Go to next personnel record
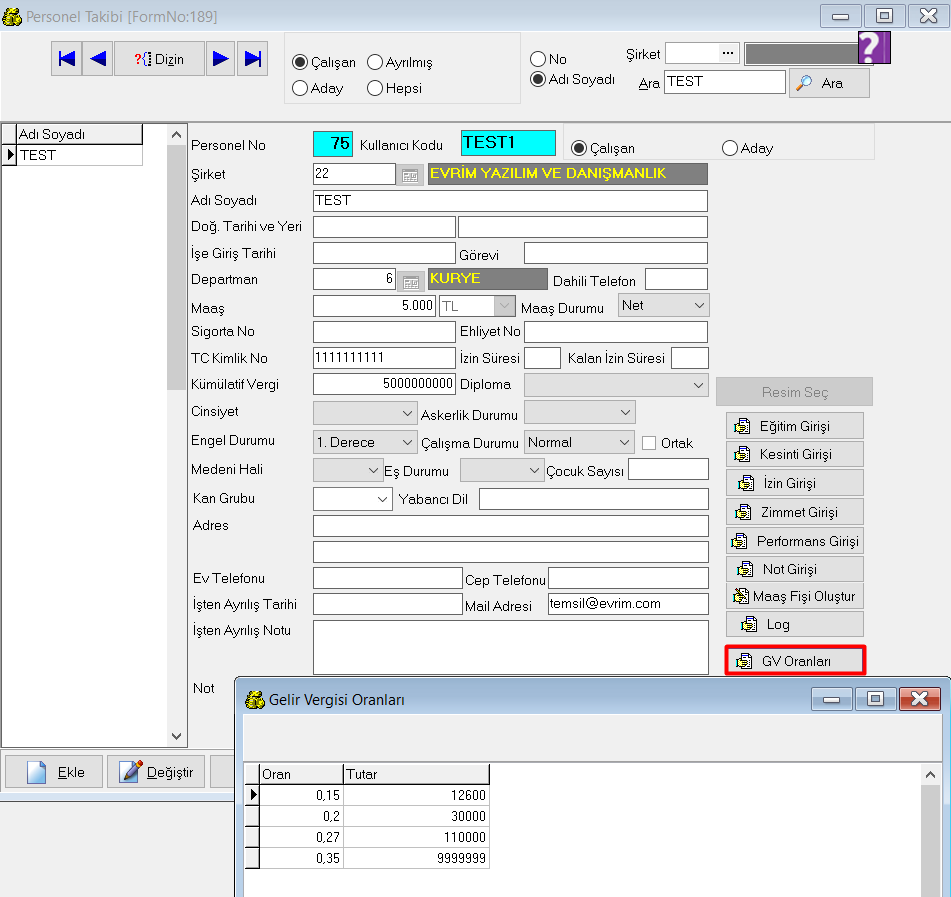Screen dimensions: 951x897 [x=220, y=59]
